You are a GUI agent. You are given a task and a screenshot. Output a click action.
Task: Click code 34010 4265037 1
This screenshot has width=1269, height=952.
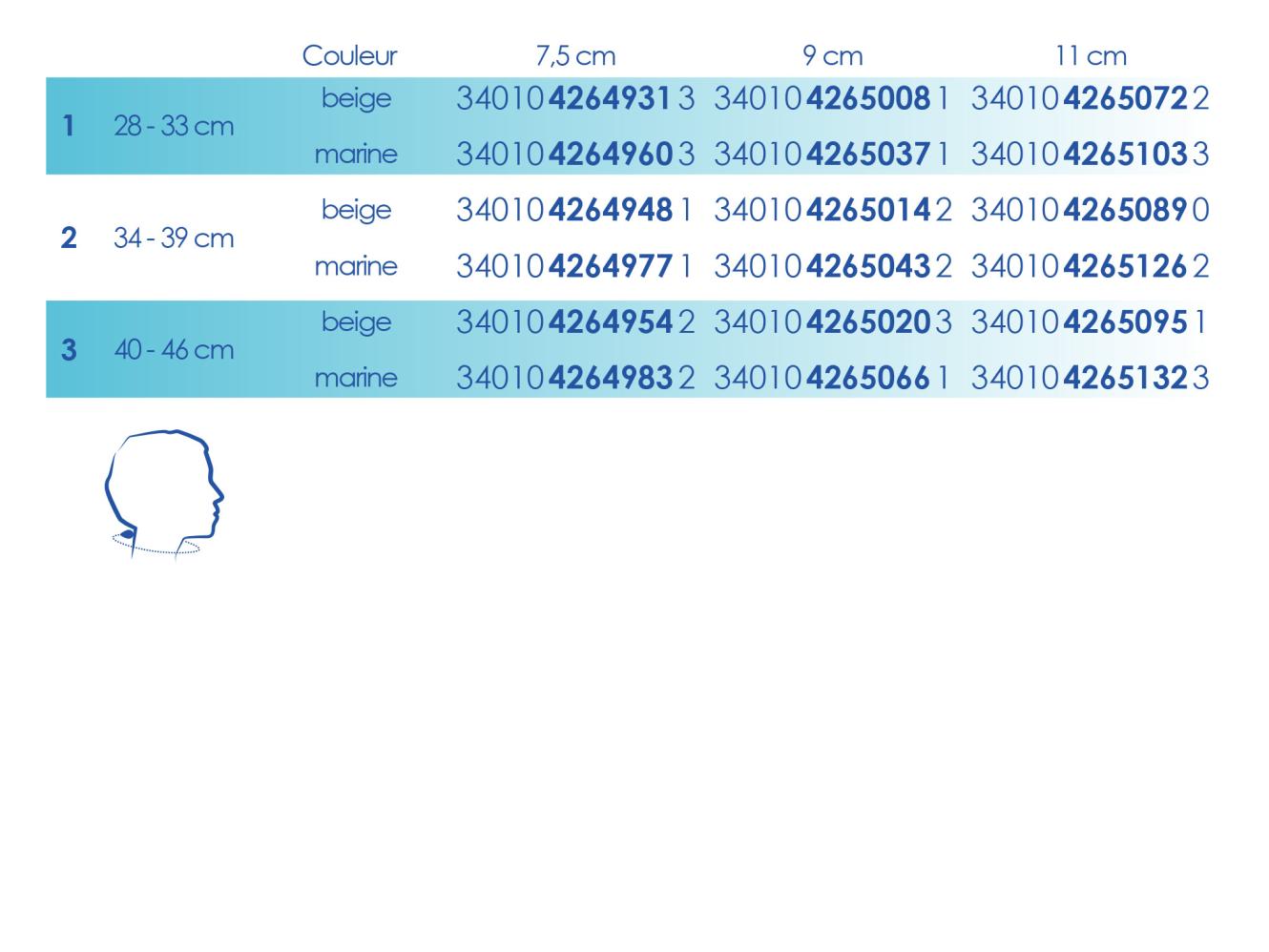tap(832, 154)
